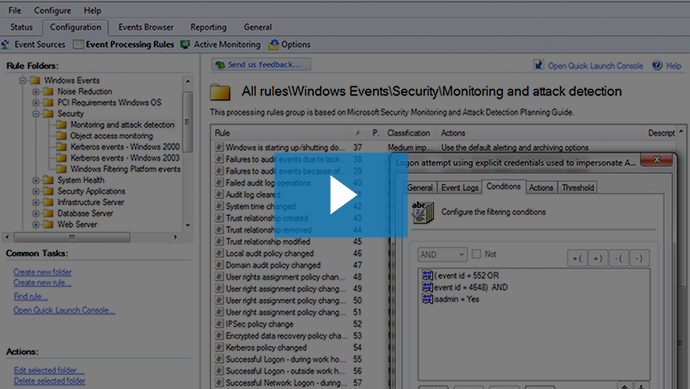Switch to the dialog's General tab
The image size is (690, 389).
[x=420, y=188]
